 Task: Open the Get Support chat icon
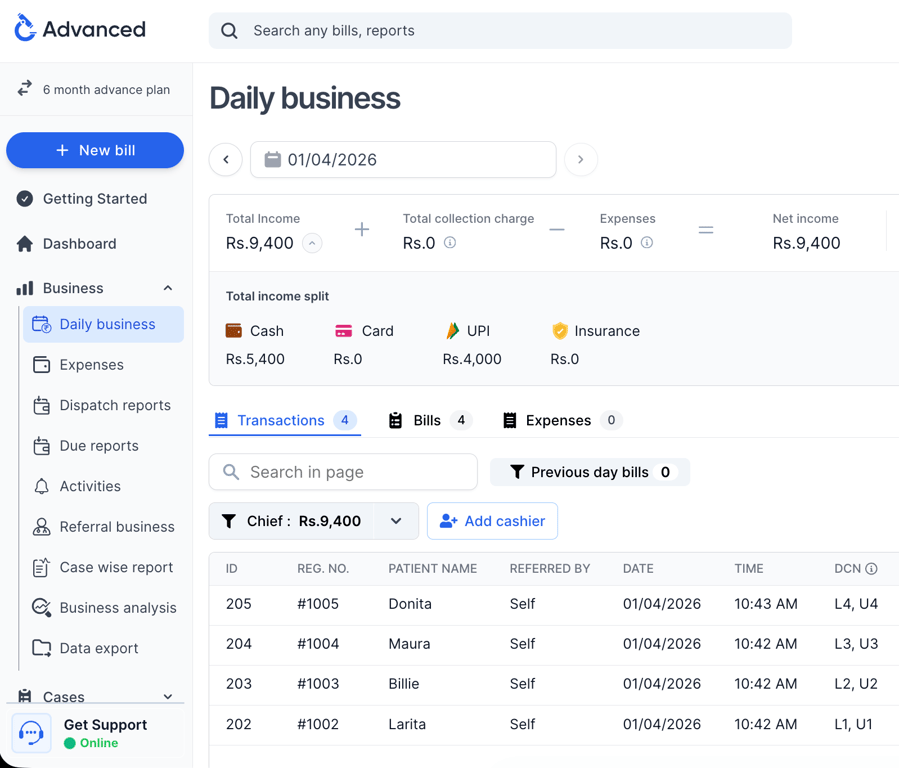[x=31, y=733]
